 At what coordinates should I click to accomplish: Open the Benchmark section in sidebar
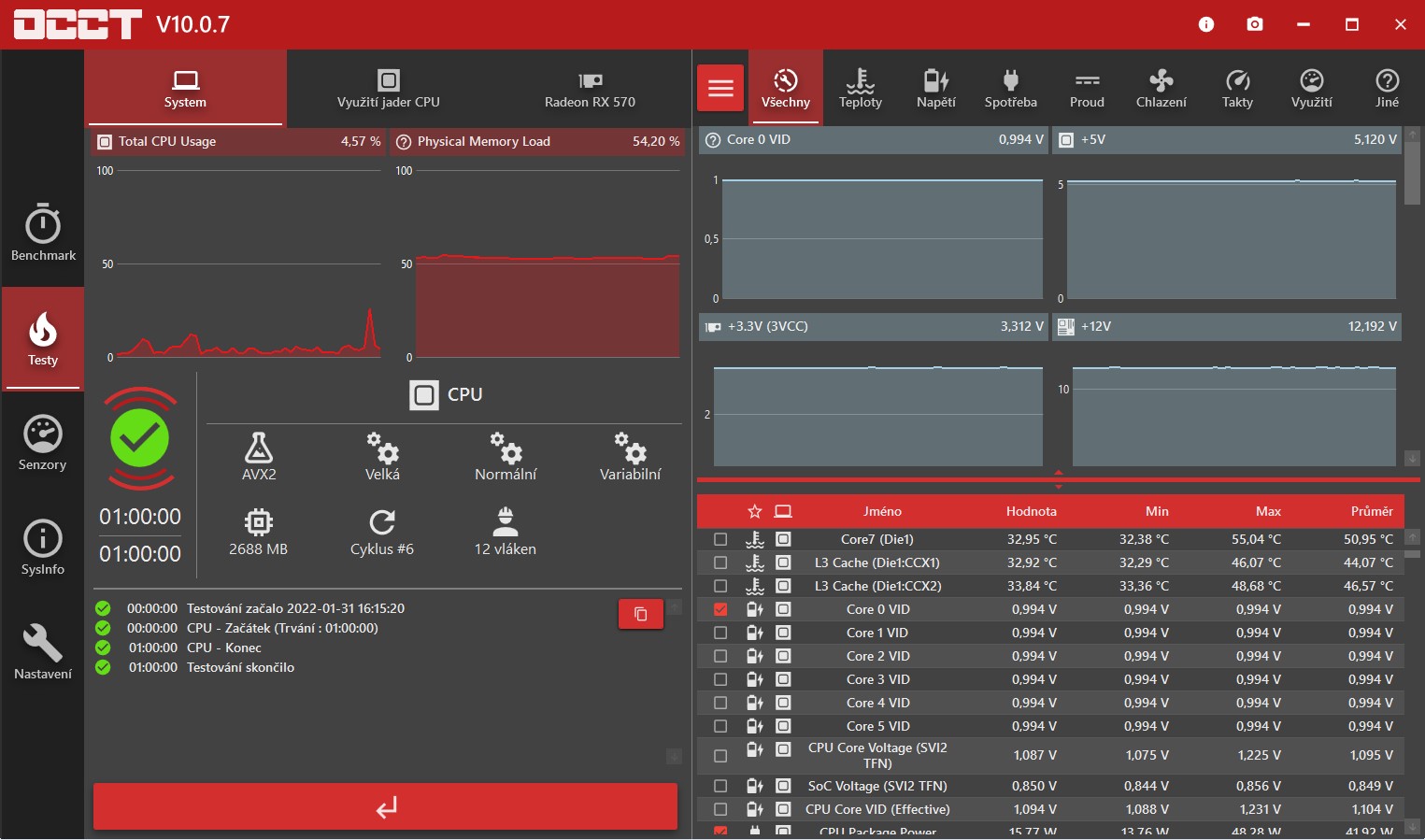tap(43, 233)
